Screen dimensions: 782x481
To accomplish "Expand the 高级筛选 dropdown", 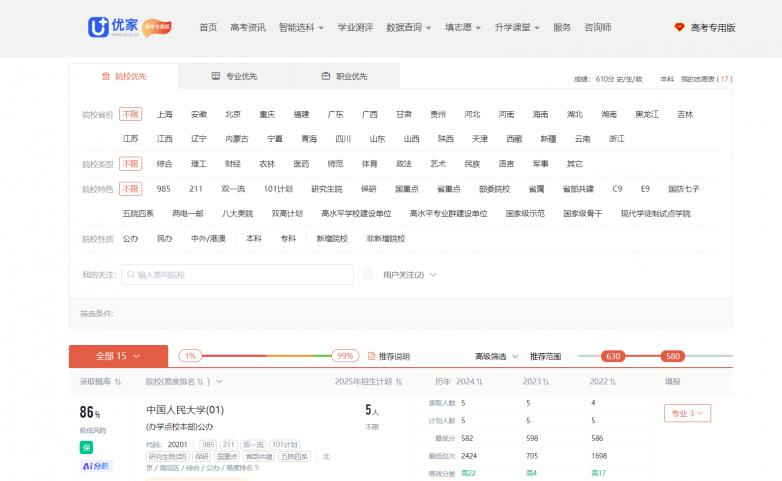I will (x=496, y=356).
